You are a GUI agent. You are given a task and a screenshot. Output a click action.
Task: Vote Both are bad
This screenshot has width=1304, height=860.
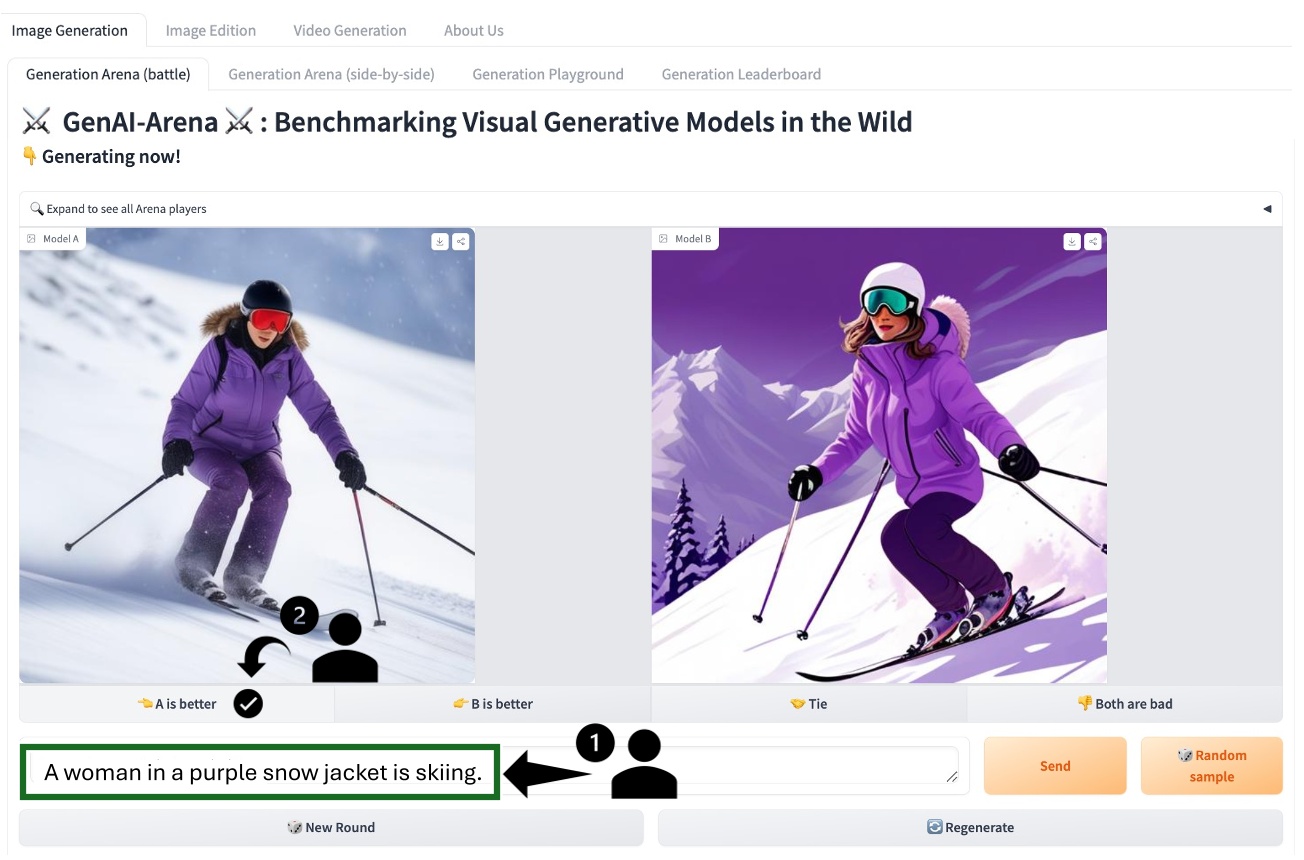point(1124,704)
